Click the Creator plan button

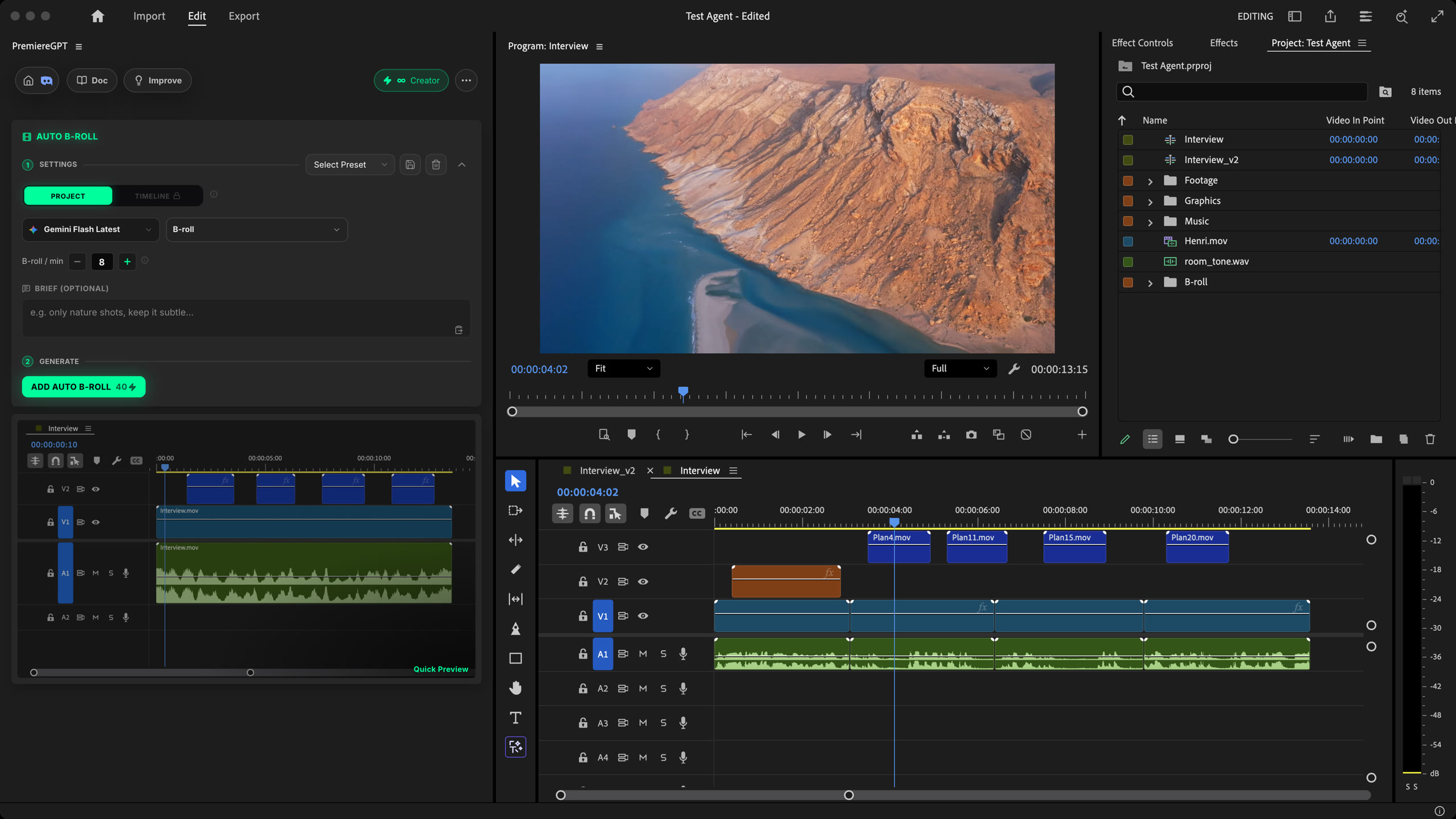click(x=411, y=80)
